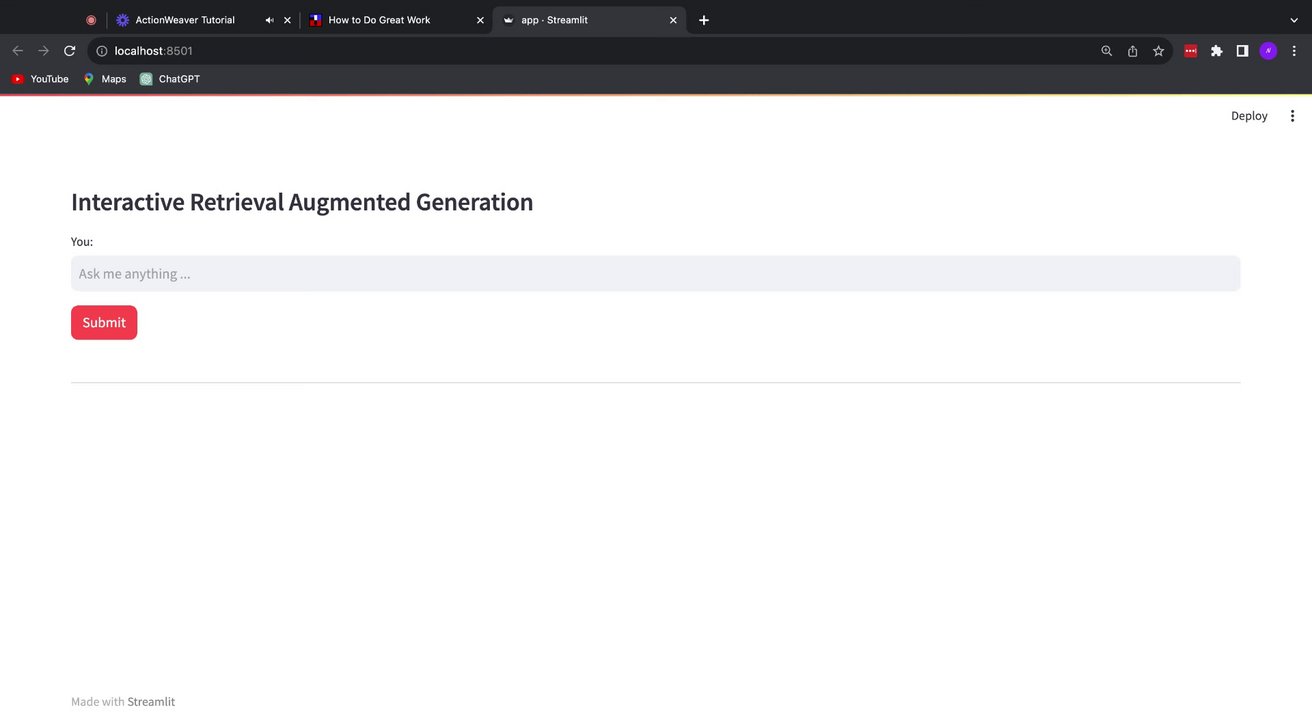
Task: Open the Chrome three-dot menu
Action: pyautogui.click(x=1294, y=51)
